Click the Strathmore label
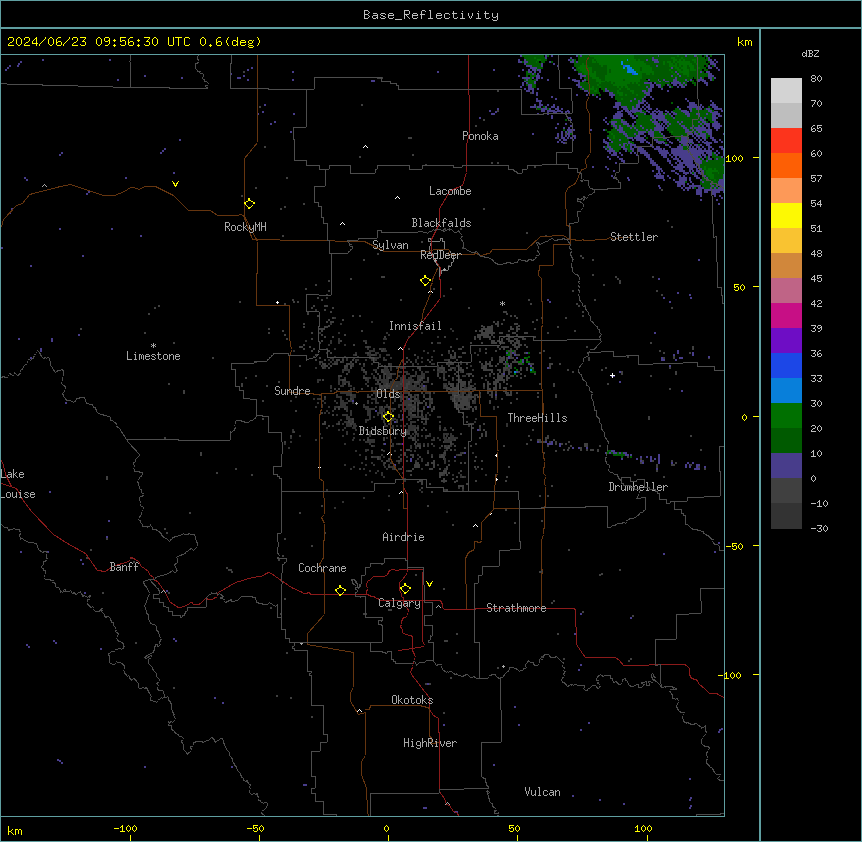 tap(516, 608)
